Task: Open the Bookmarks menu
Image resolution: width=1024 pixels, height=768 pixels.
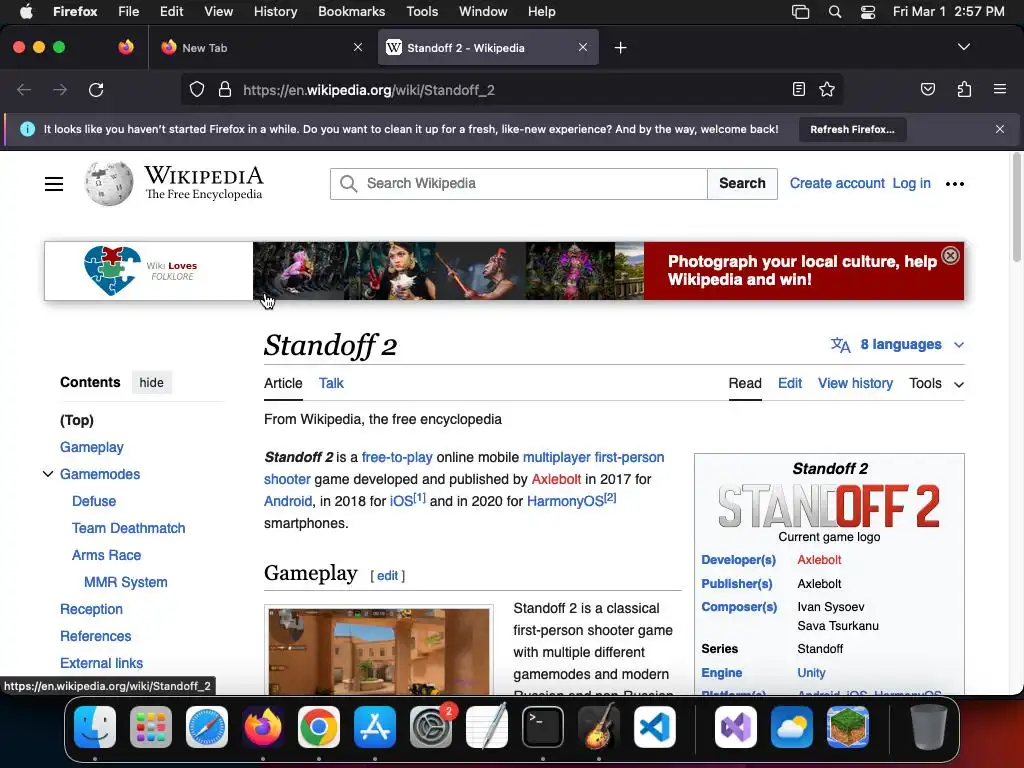Action: pos(351,12)
